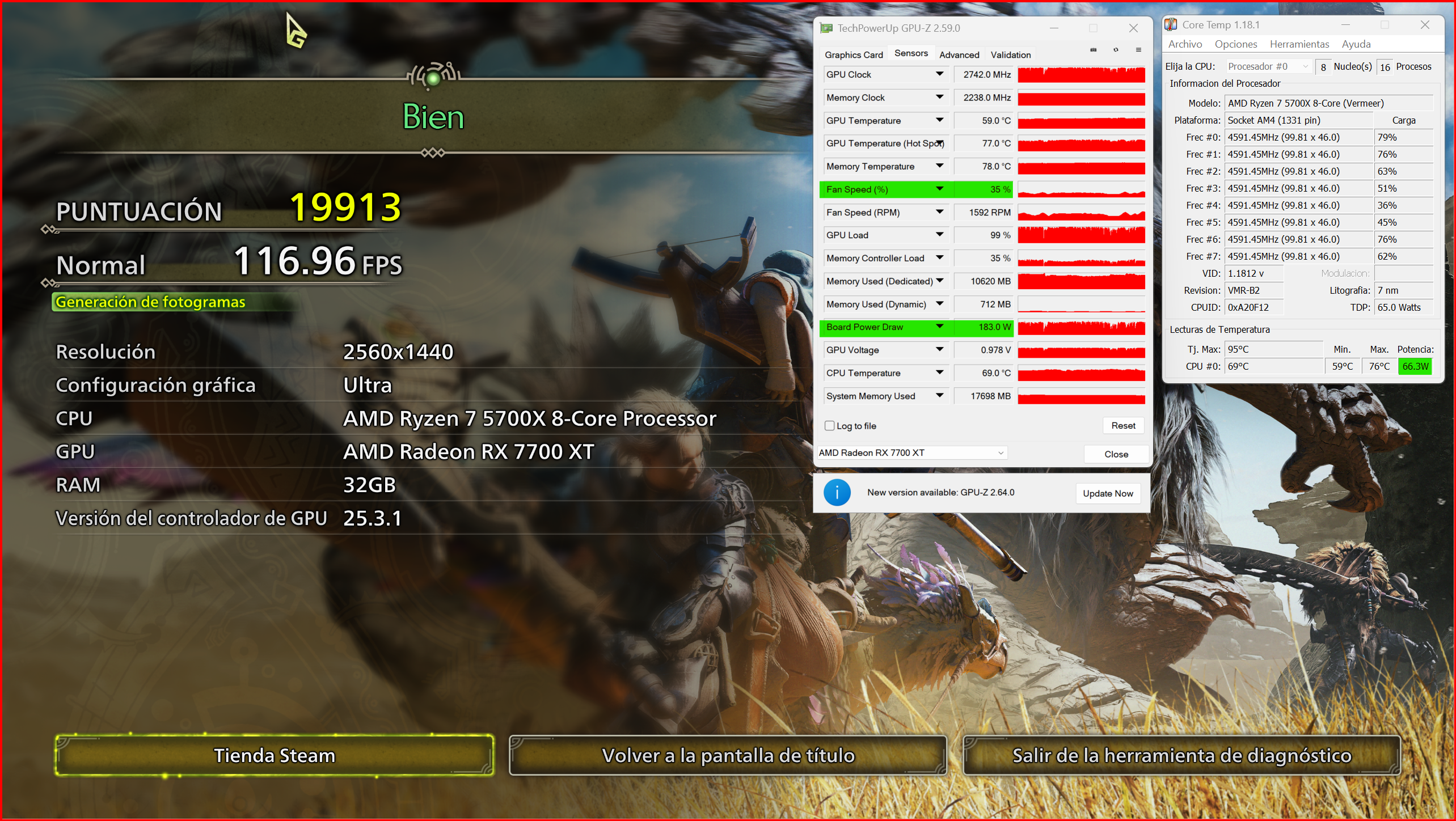Click Salir de la herramienta de diagnóstico
The width and height of the screenshot is (1456, 821).
click(x=1182, y=755)
